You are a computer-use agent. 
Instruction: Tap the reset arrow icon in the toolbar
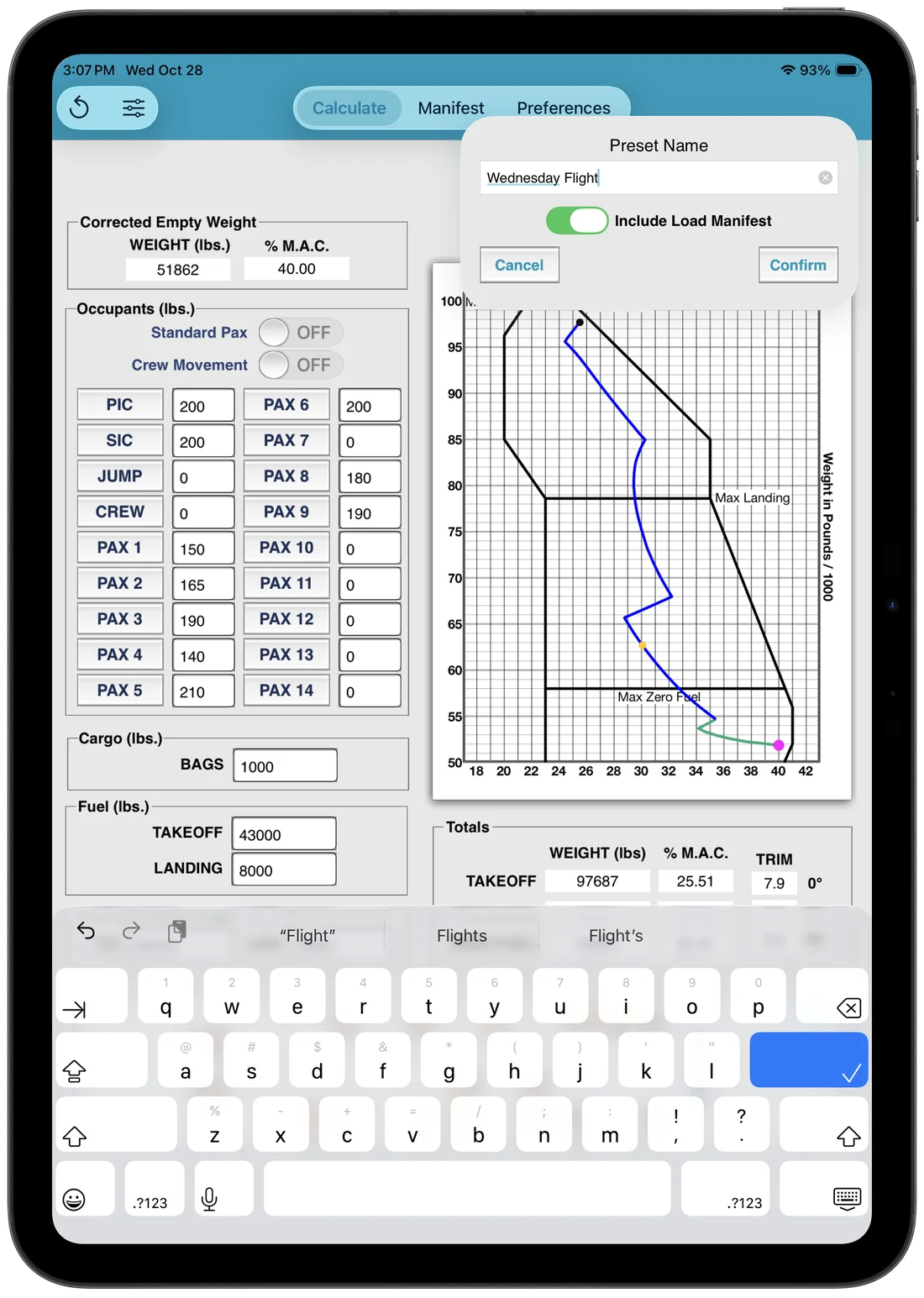[79, 108]
